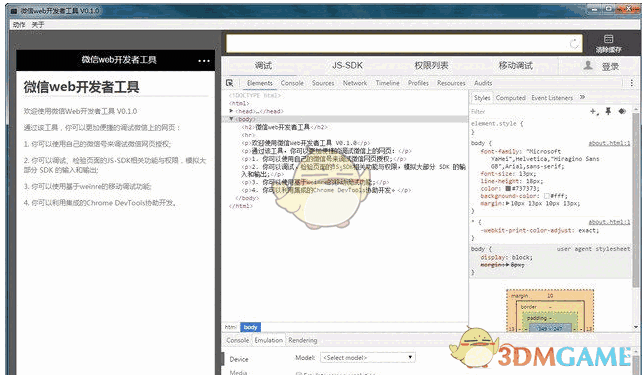This screenshot has height=375, width=642.
Task: Click the html breadcrumb item
Action: click(231, 327)
